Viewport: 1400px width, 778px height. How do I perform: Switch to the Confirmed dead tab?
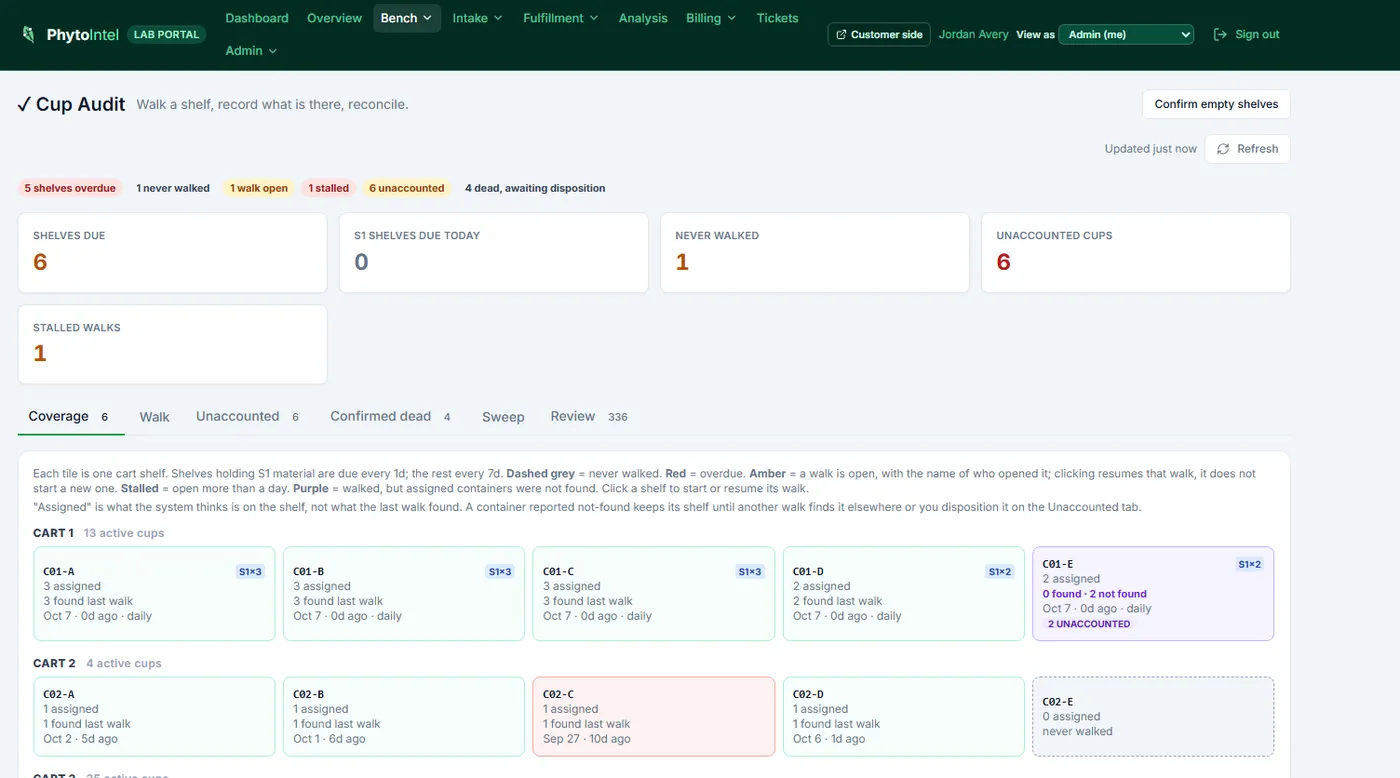[390, 417]
